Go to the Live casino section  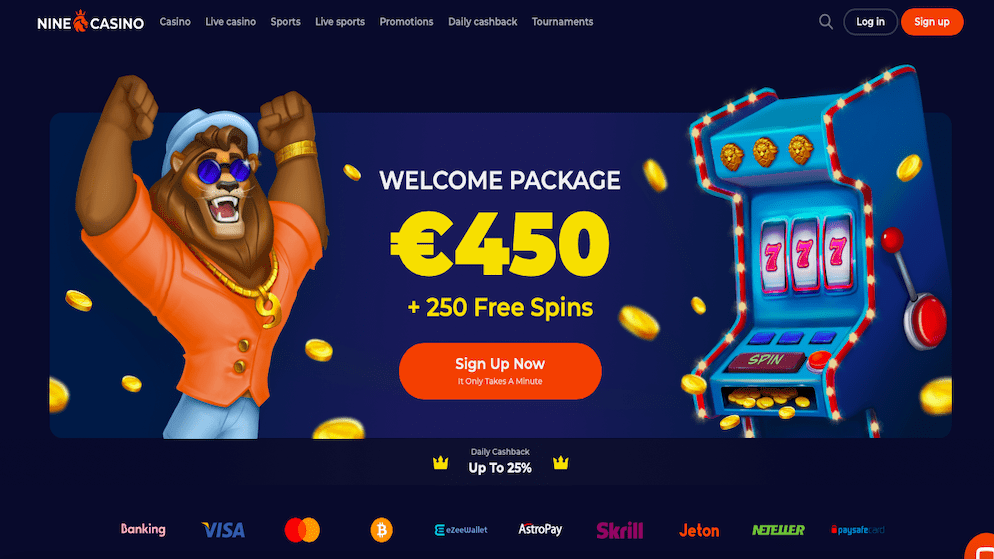pos(230,22)
